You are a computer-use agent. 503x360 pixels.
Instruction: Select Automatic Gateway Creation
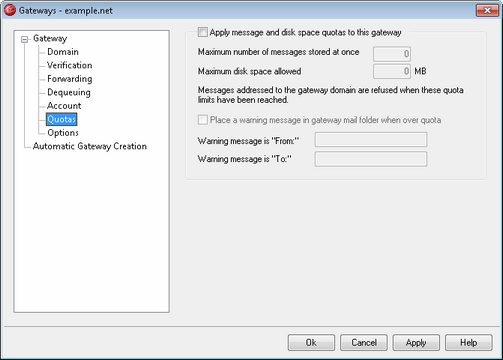click(90, 146)
